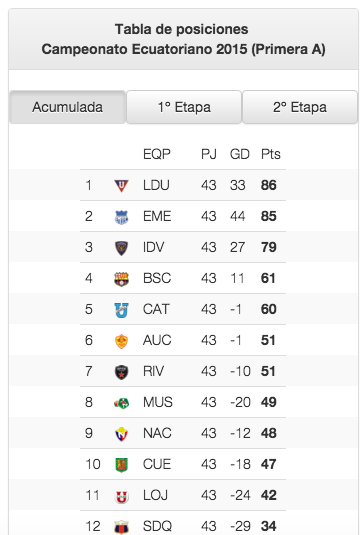This screenshot has width=360, height=535.
Task: Select the 2° Etapa tab
Action: (x=300, y=107)
